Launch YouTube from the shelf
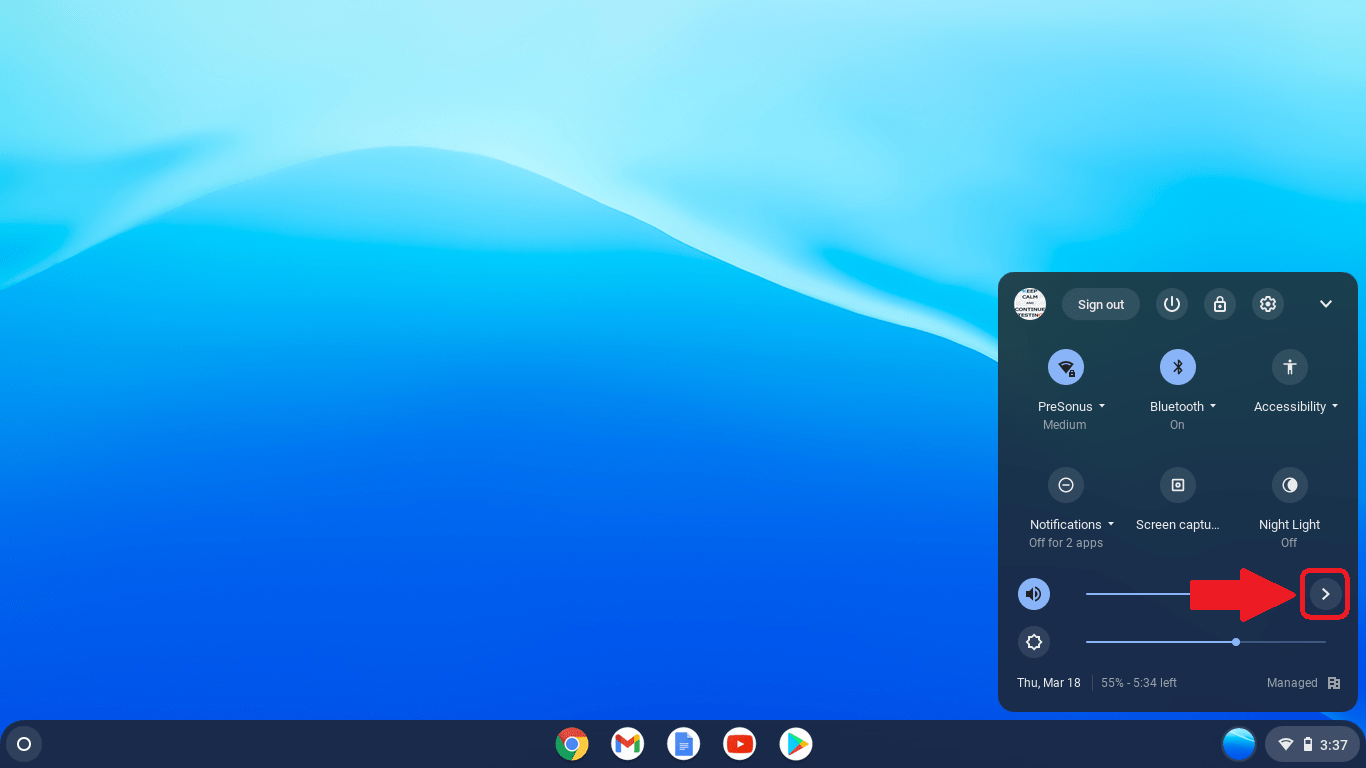Image resolution: width=1366 pixels, height=768 pixels. [739, 744]
